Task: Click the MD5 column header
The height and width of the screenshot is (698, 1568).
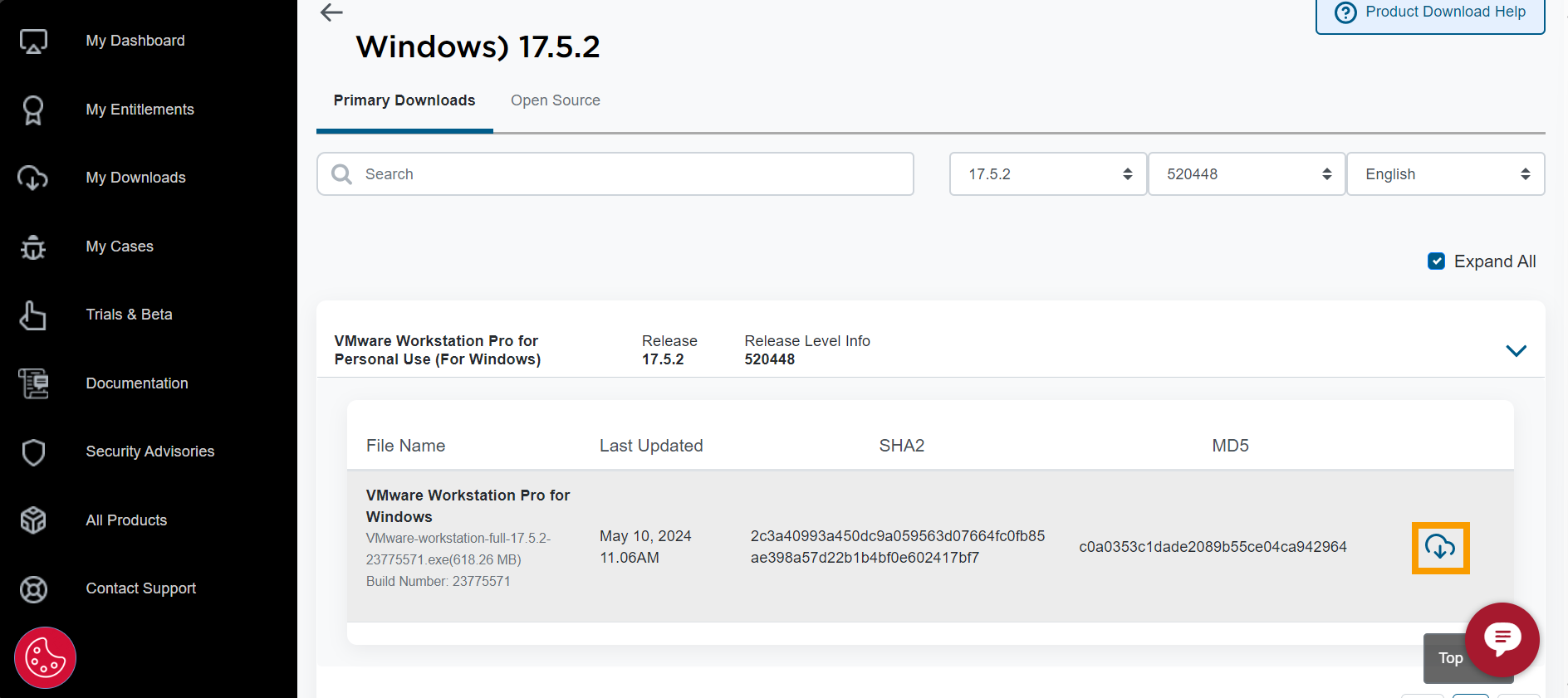Action: pos(1230,446)
